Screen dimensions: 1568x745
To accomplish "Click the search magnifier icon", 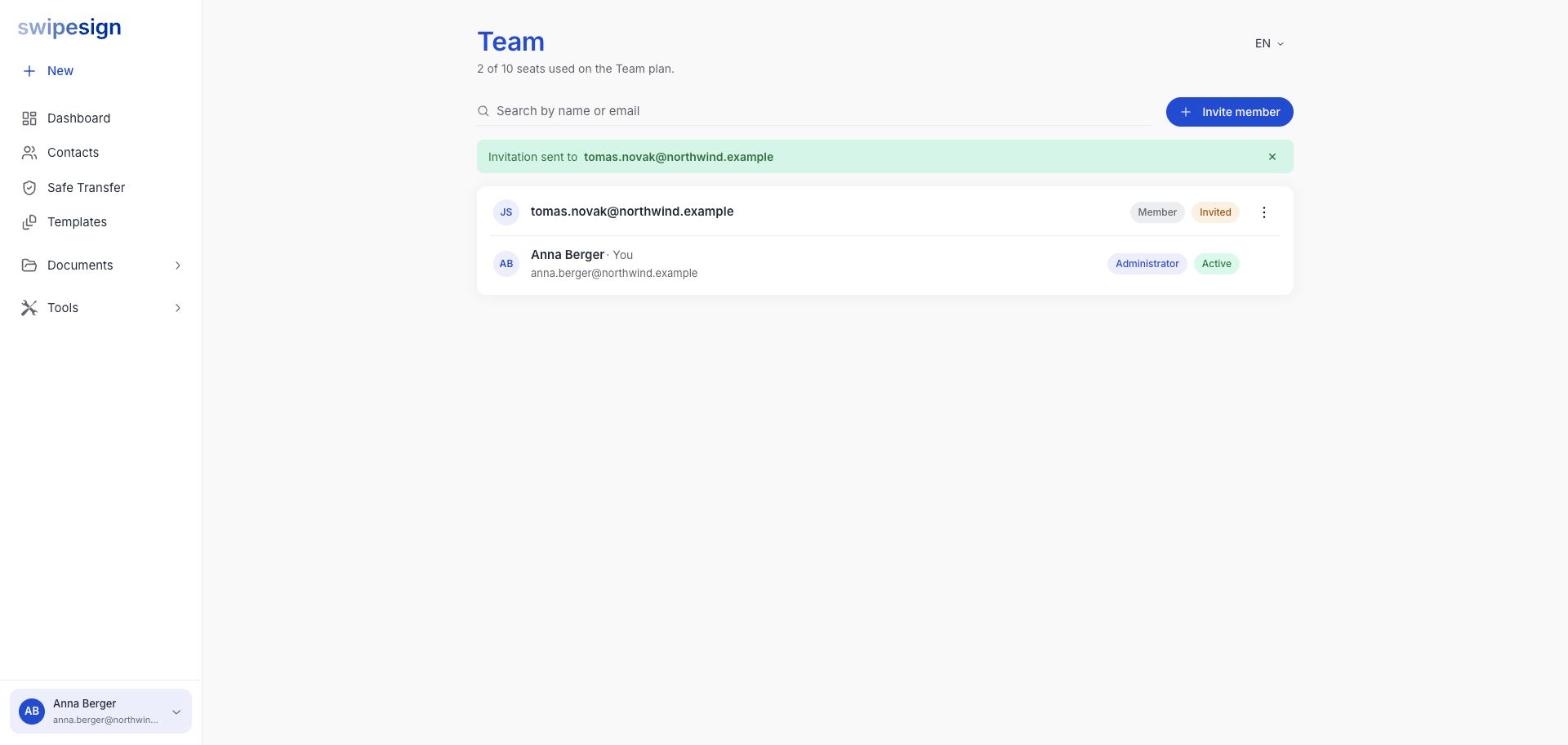I will coord(483,111).
